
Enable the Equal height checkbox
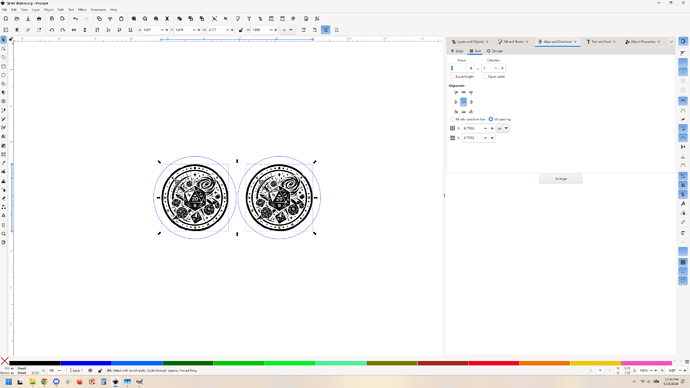point(452,77)
